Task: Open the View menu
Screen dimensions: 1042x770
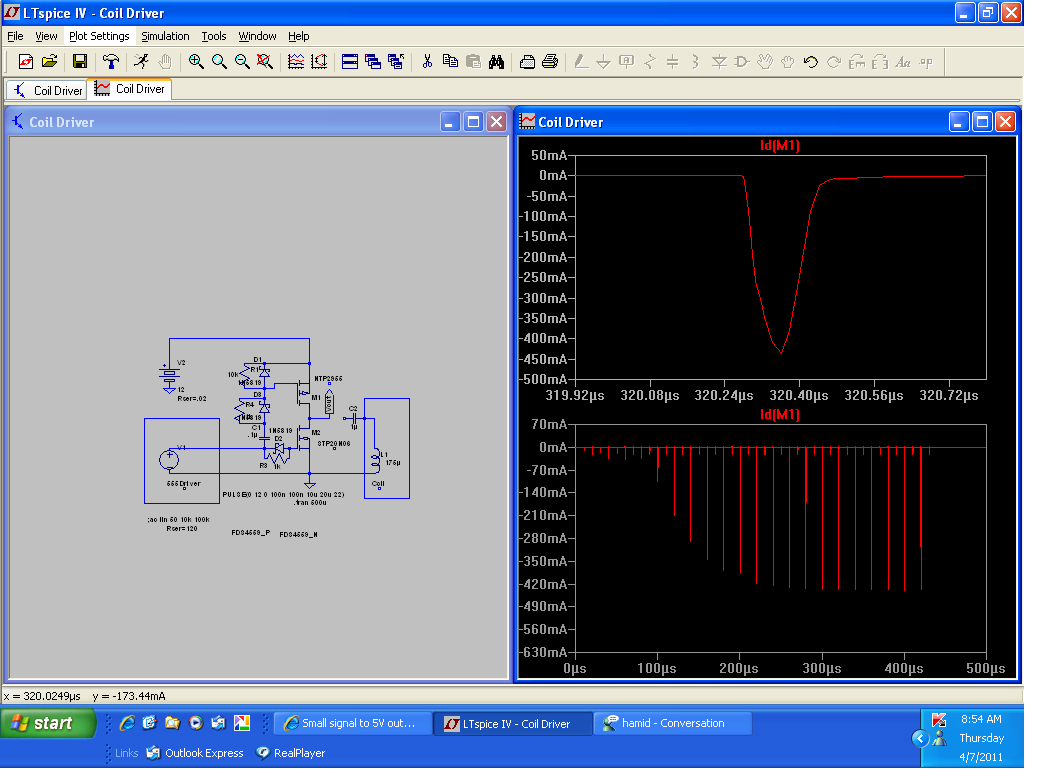Action: pos(46,36)
